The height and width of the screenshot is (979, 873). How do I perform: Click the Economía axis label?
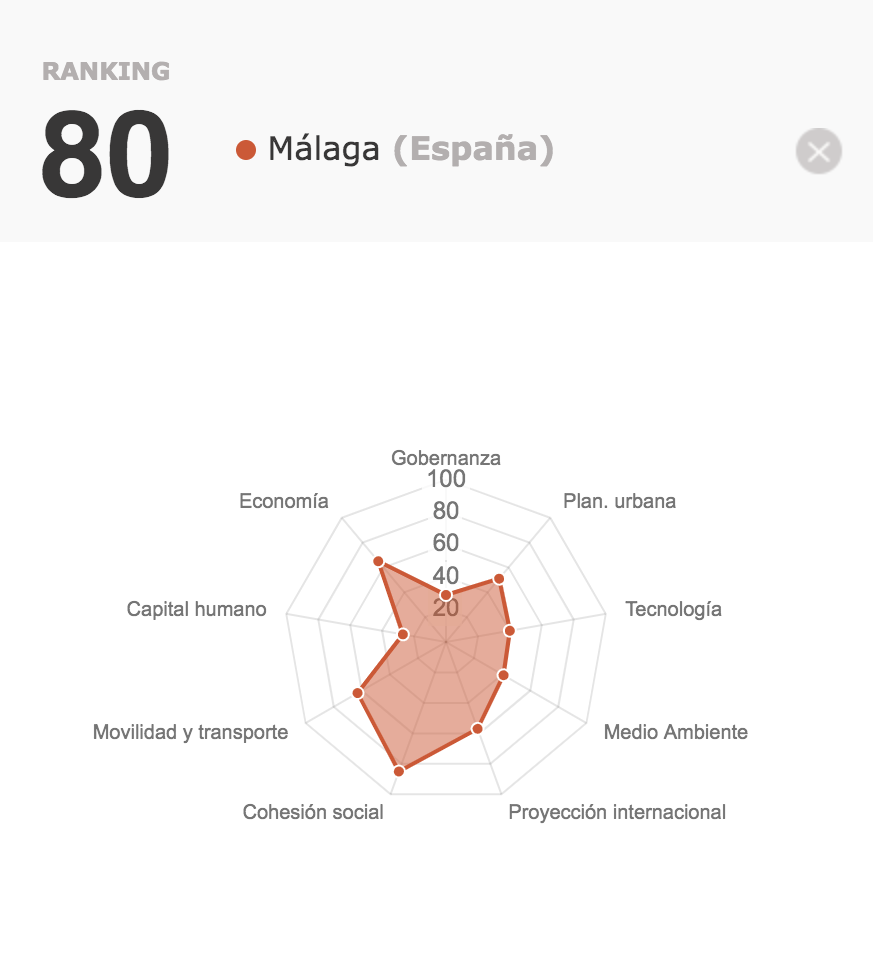pyautogui.click(x=284, y=501)
